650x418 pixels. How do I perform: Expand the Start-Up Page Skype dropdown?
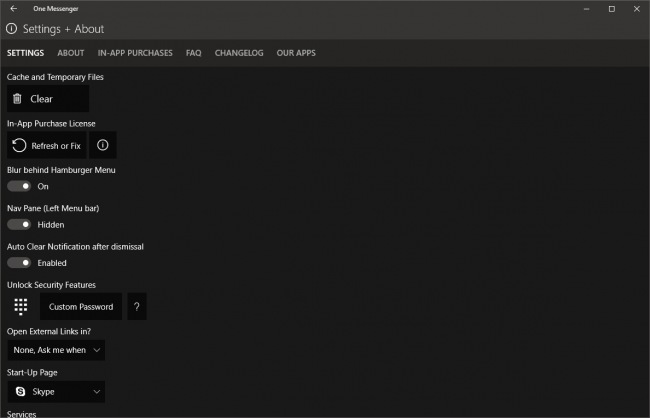[56, 391]
